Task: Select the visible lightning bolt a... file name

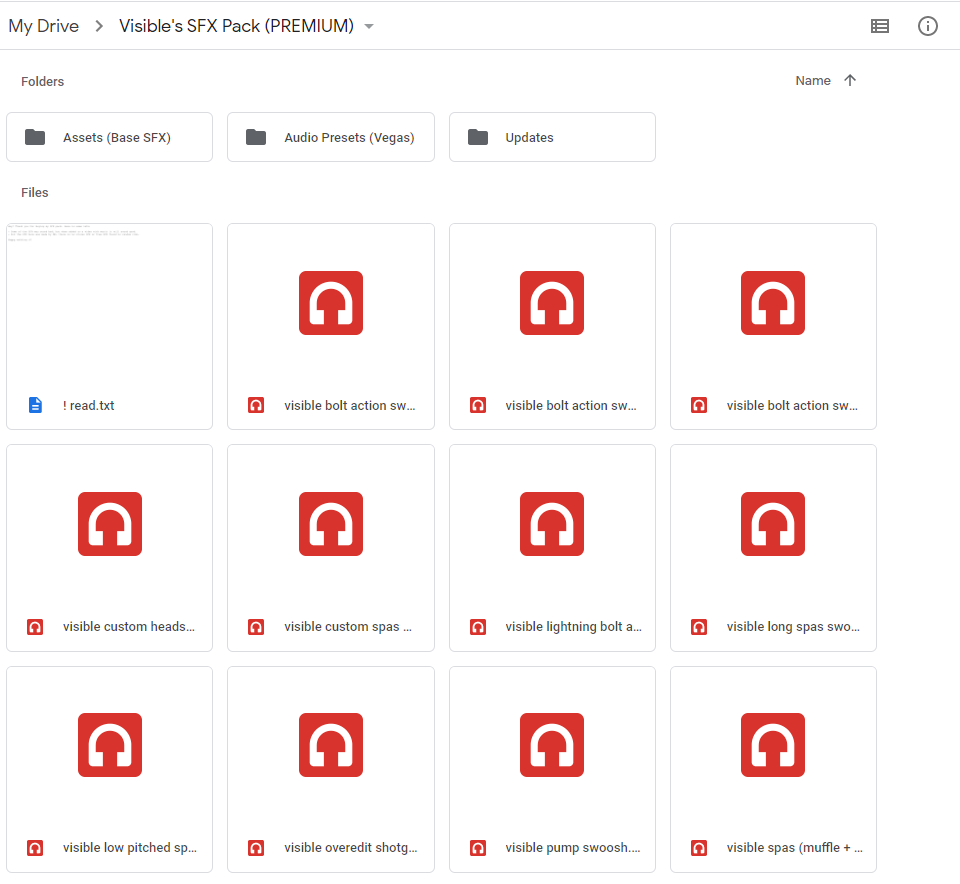Action: (x=573, y=627)
